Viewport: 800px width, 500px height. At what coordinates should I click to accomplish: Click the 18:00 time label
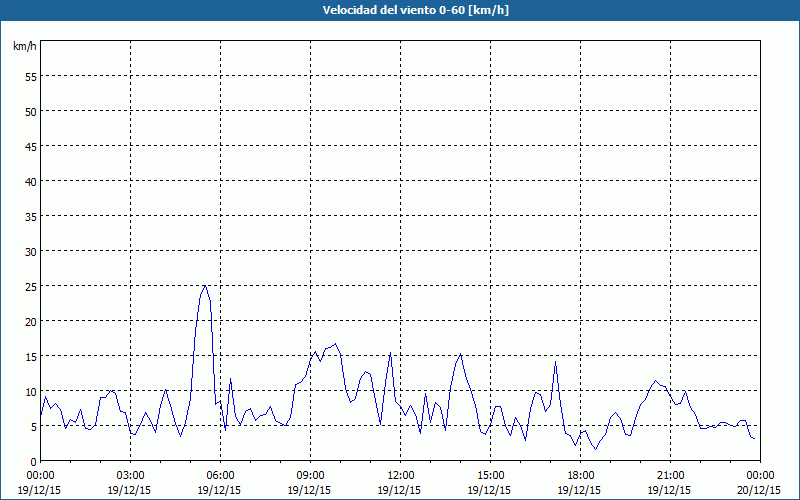[x=581, y=476]
